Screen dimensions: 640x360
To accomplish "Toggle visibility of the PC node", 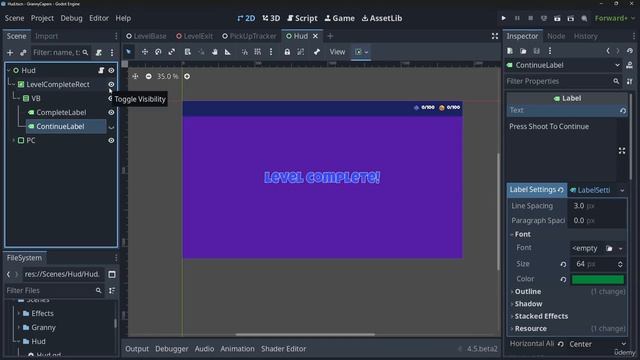I will (111, 140).
